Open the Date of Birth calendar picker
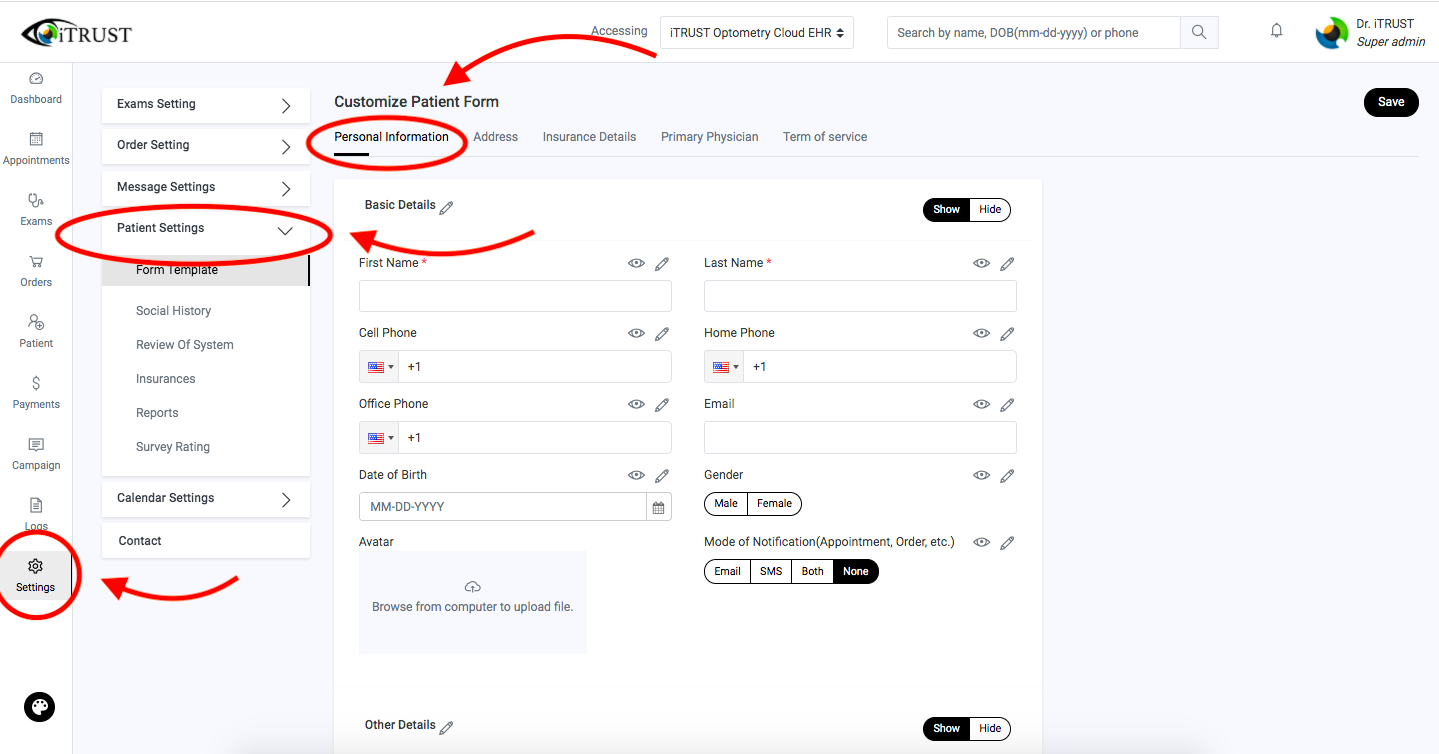This screenshot has width=1439, height=754. click(x=658, y=507)
